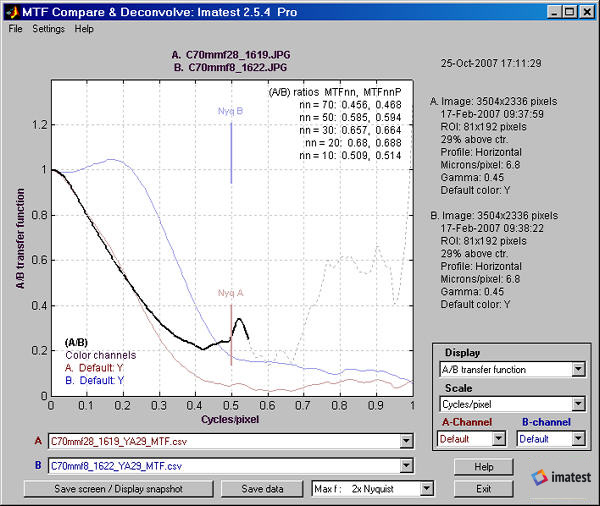Click the date 17-Feb-2007 09:38:22
Image resolution: width=600 pixels, height=506 pixels.
click(492, 228)
